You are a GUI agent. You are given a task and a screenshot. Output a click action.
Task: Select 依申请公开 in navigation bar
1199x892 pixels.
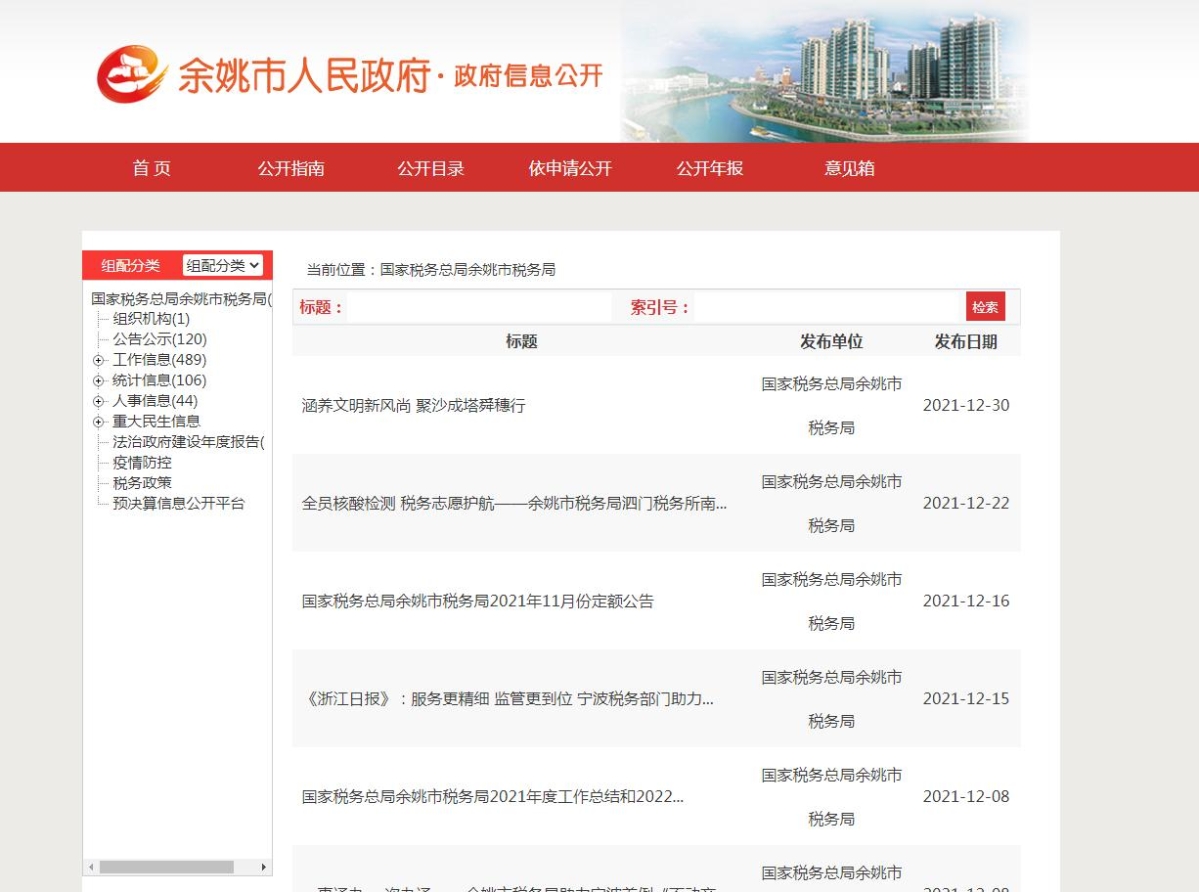tap(570, 168)
